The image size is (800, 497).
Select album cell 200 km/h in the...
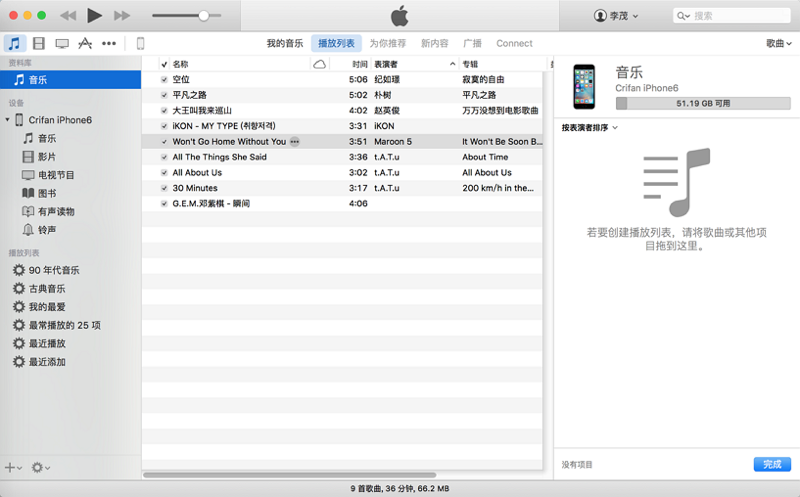[498, 188]
